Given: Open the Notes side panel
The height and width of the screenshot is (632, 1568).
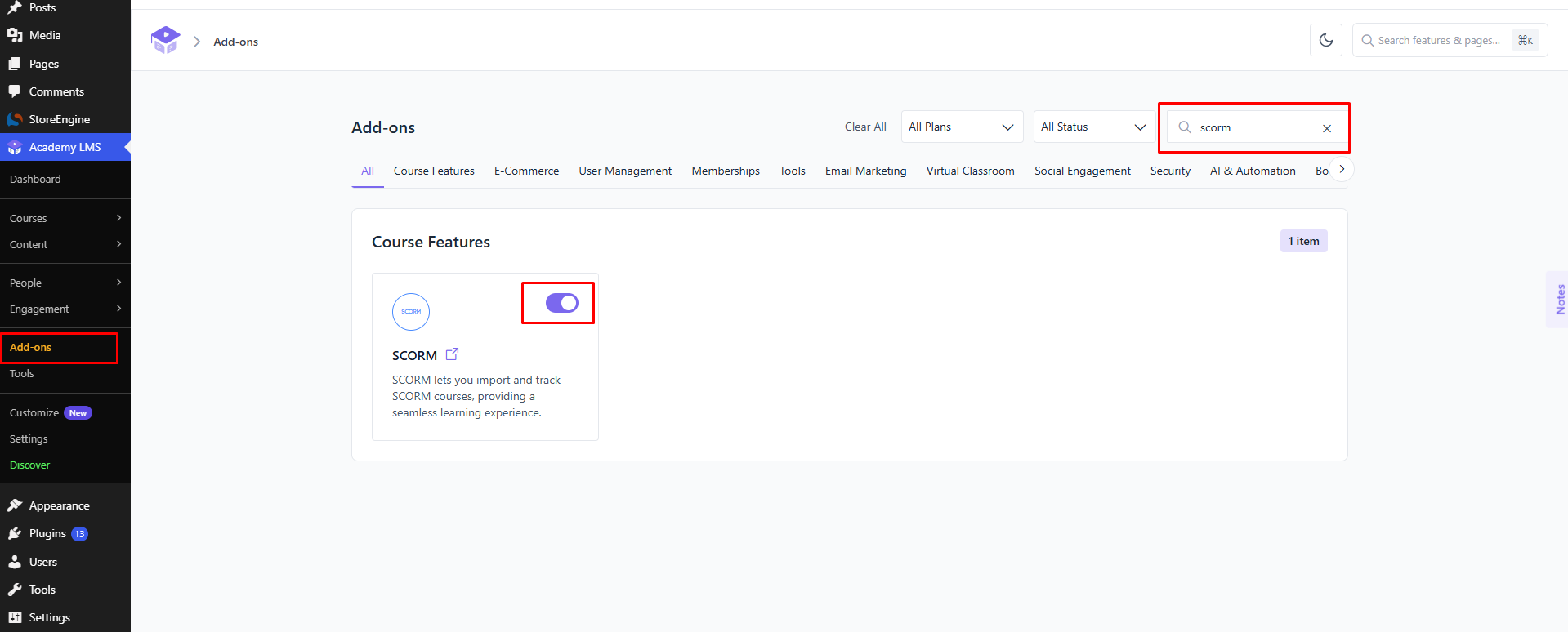Looking at the screenshot, I should pyautogui.click(x=1559, y=299).
